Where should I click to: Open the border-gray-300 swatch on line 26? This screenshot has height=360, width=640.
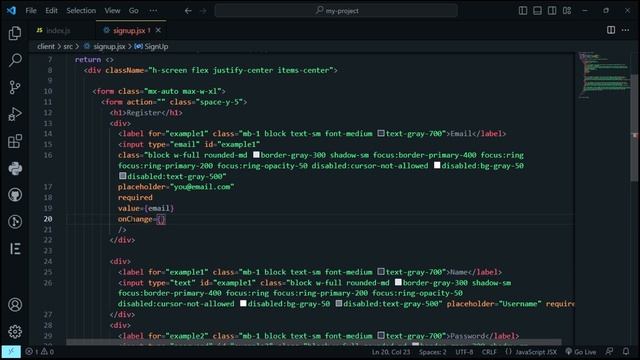[398, 282]
